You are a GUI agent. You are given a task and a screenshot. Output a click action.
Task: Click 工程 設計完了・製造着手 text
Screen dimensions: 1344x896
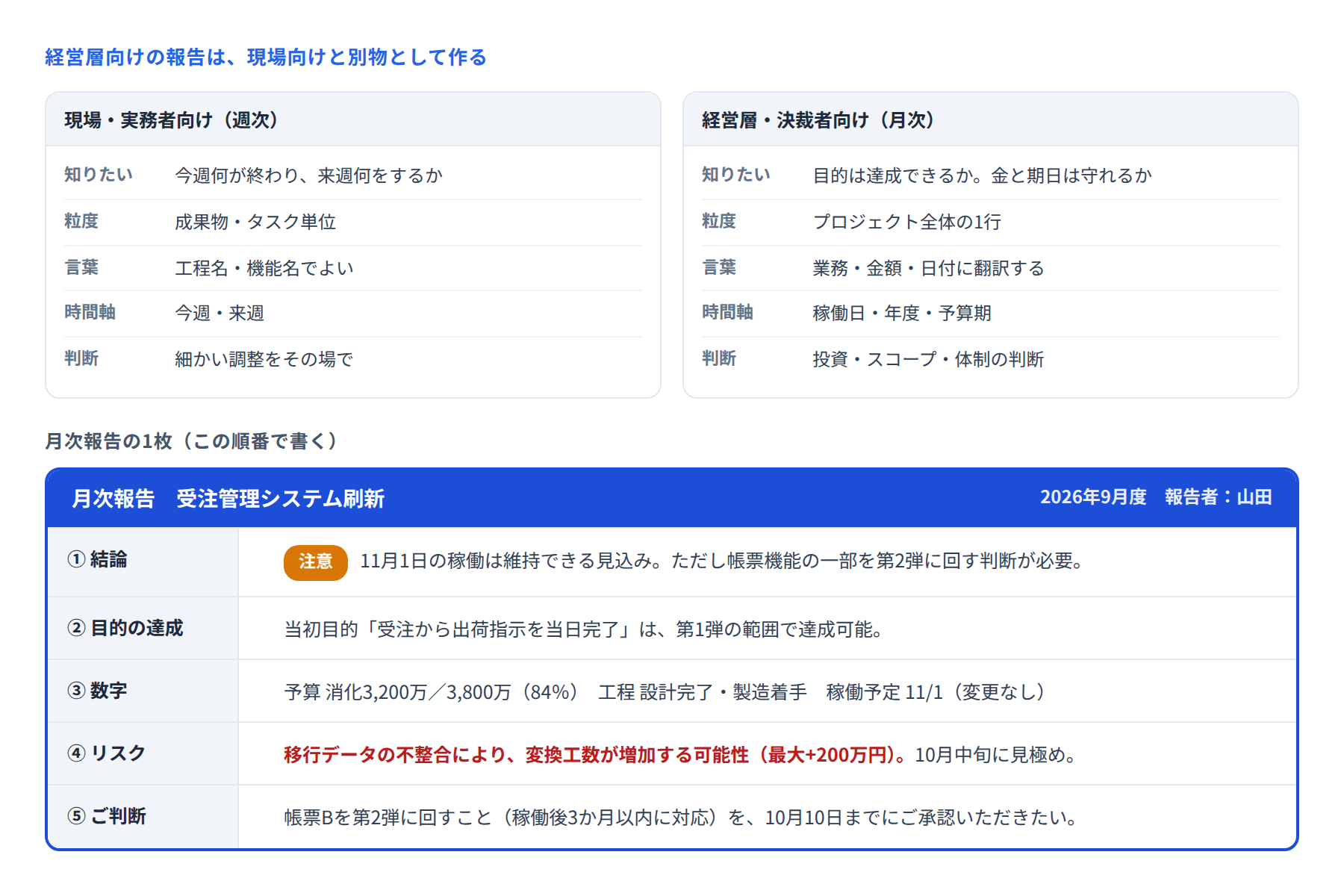click(703, 692)
